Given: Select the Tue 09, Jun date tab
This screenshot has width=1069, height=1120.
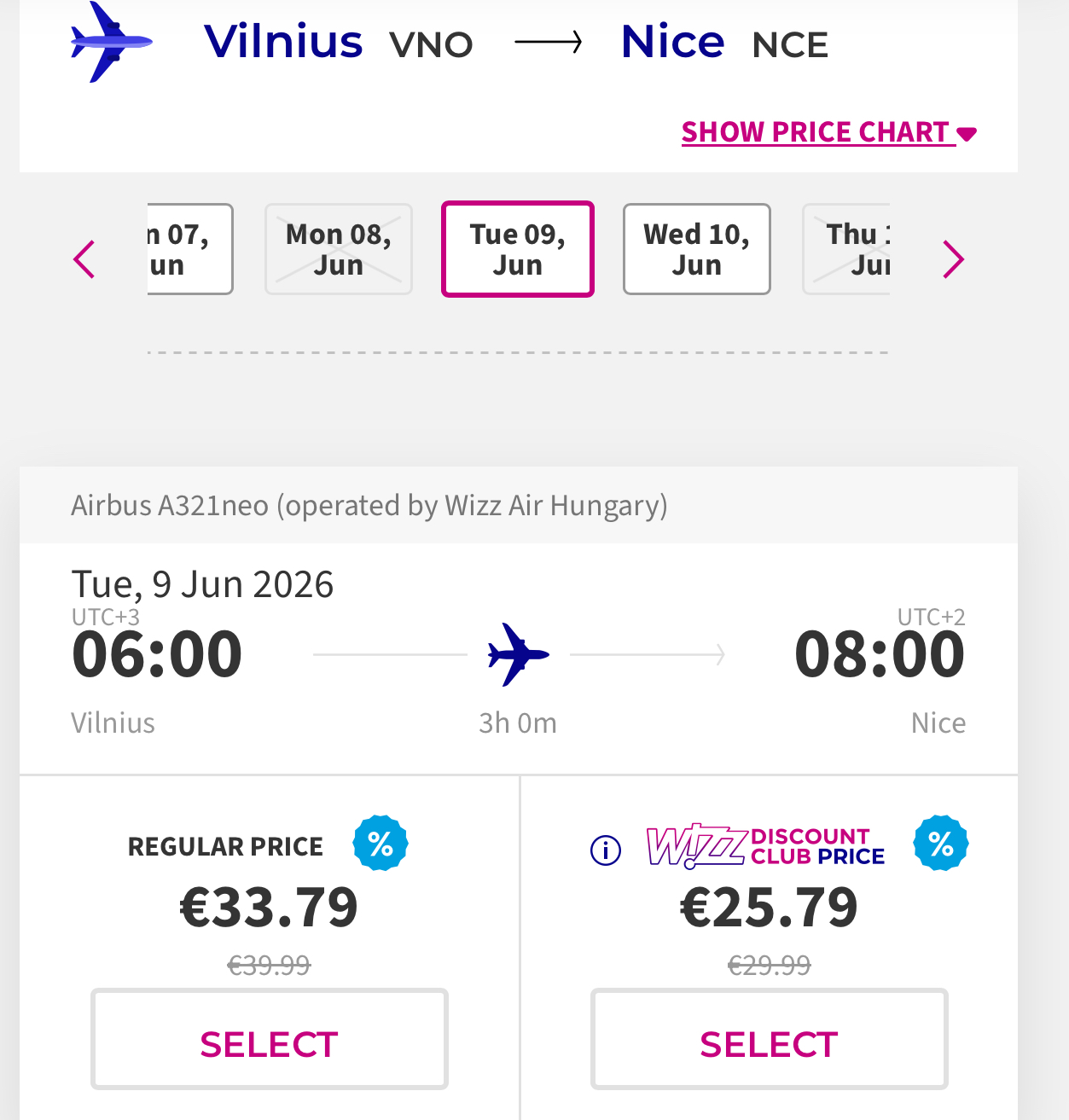Looking at the screenshot, I should point(518,249).
